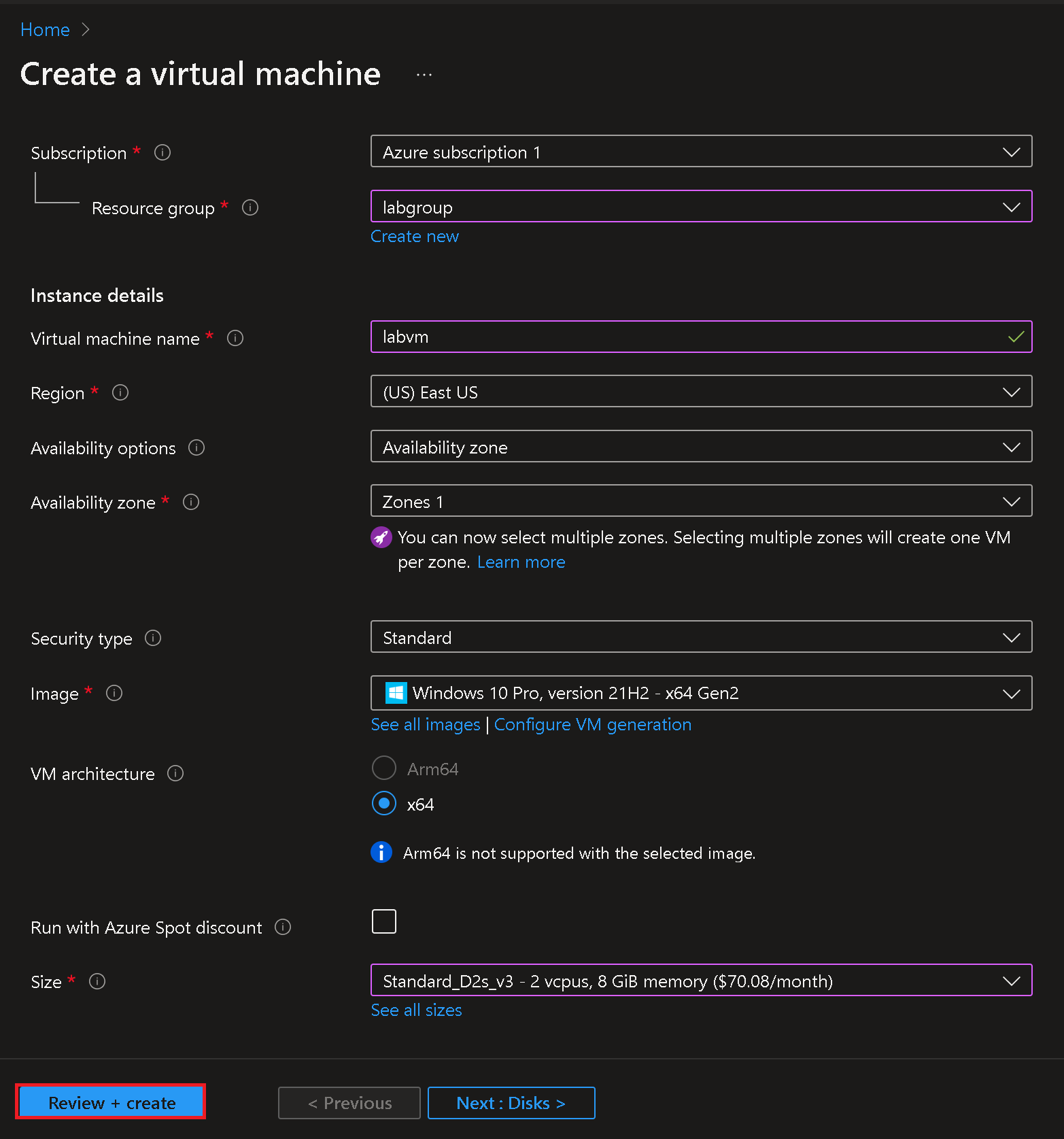Click the info icon next to Size
Screen dimensions: 1064x1139
[x=97, y=981]
